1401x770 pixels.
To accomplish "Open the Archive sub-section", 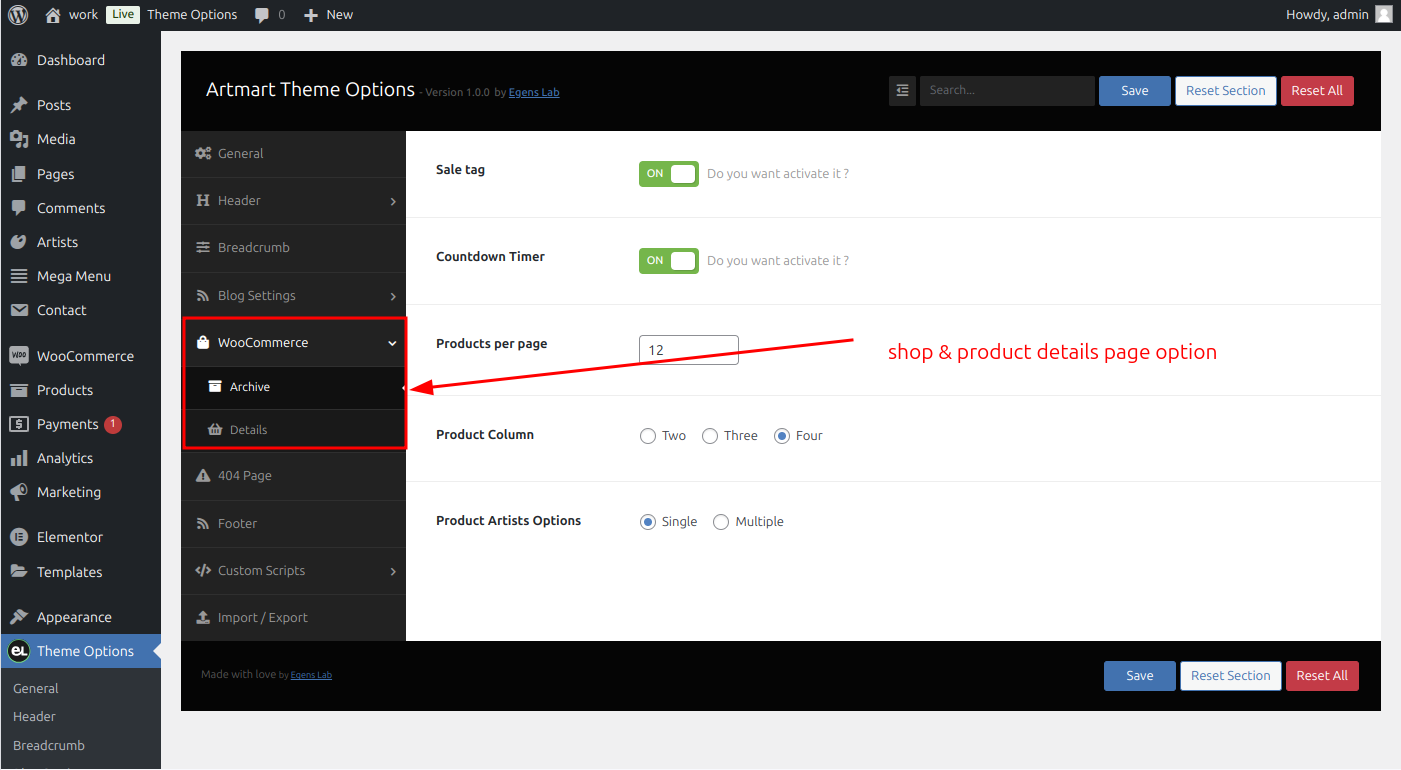I will [x=293, y=387].
